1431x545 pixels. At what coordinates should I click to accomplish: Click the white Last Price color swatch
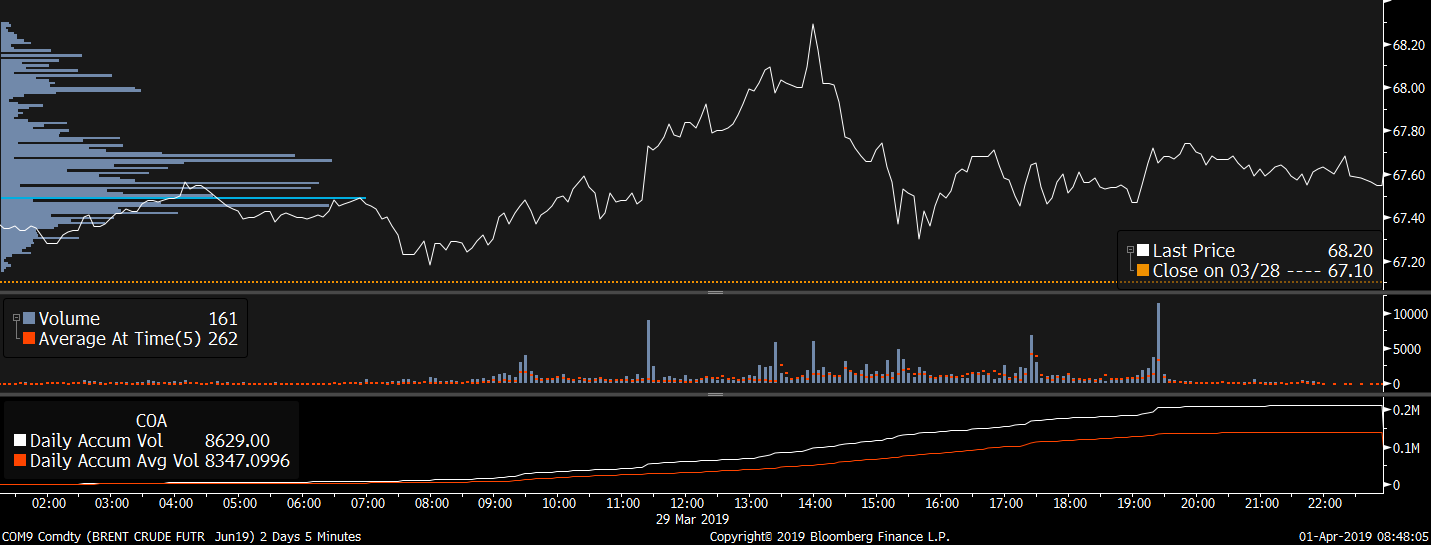click(x=1143, y=251)
